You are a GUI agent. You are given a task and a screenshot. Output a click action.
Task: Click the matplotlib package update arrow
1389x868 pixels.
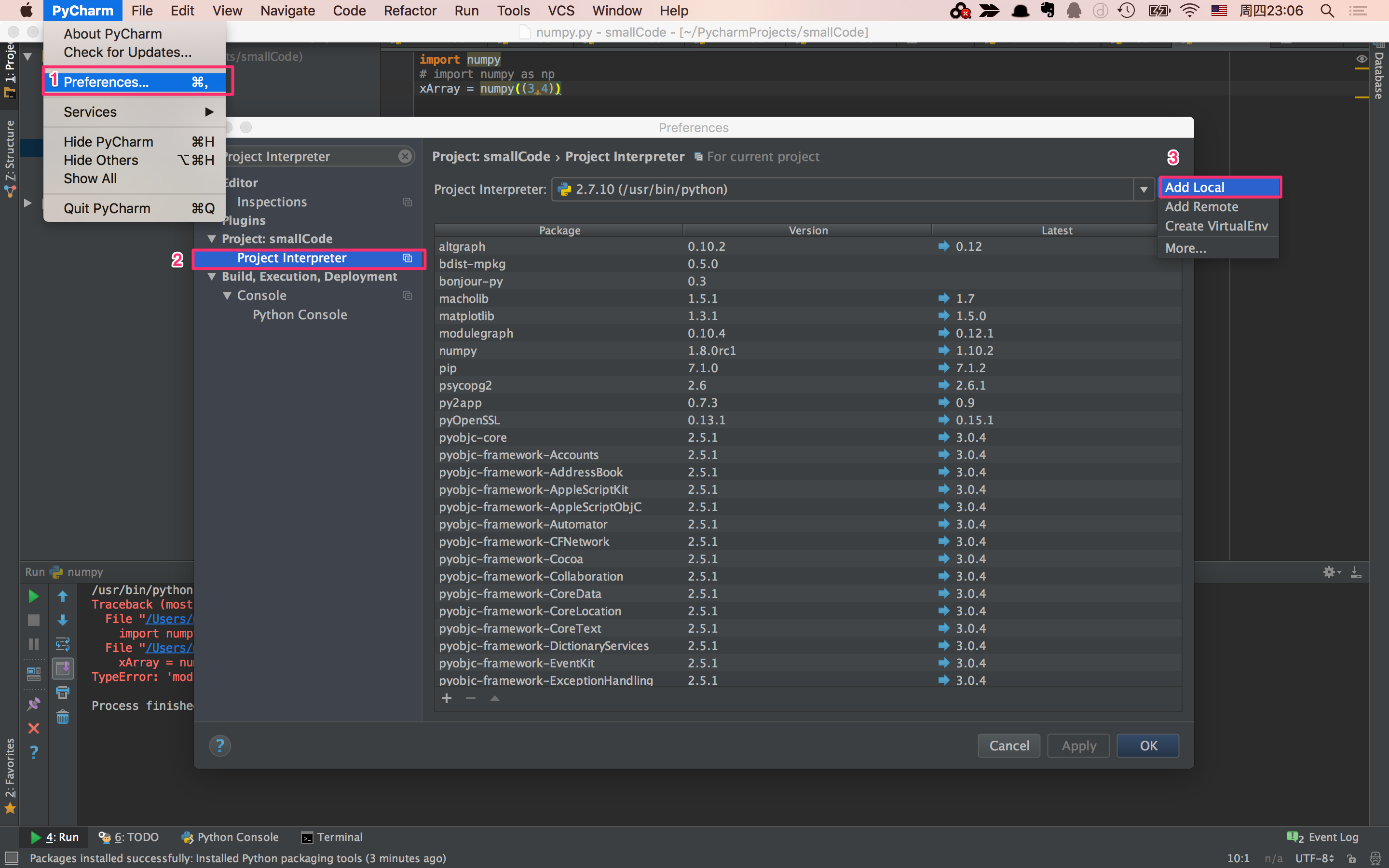click(944, 315)
